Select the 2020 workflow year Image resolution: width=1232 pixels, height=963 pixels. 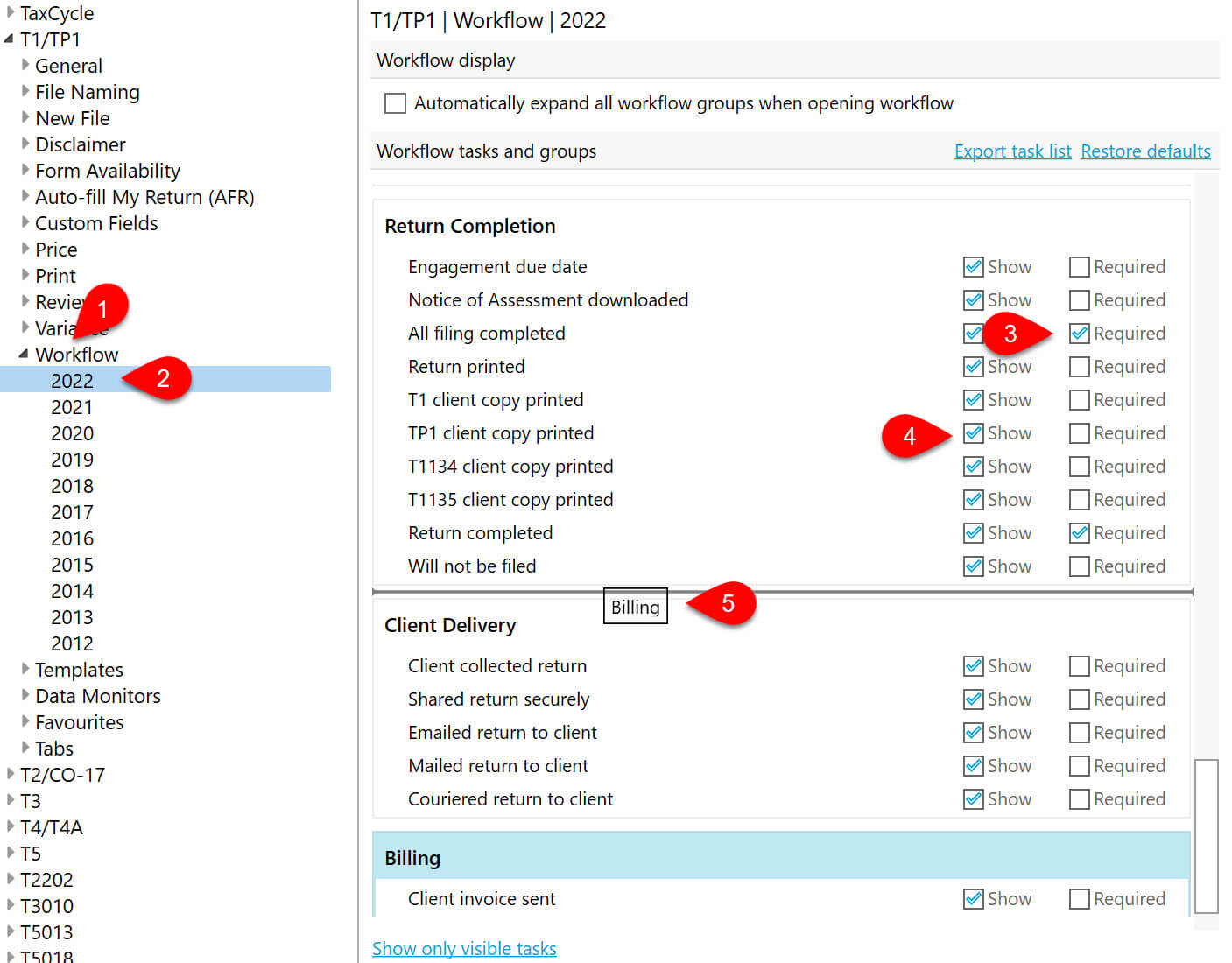click(x=72, y=433)
